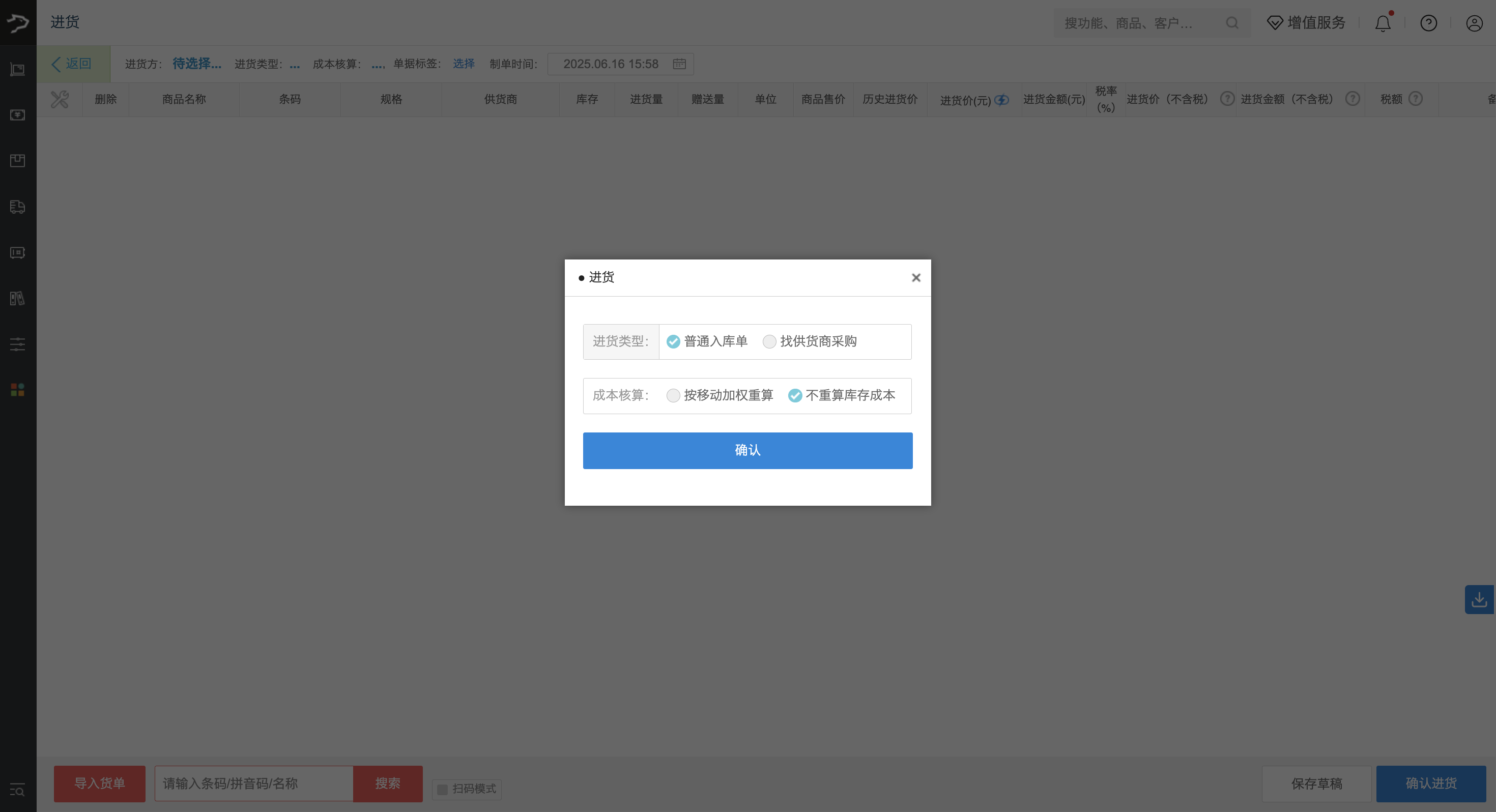Image resolution: width=1496 pixels, height=812 pixels.
Task: Click the 历史进货价 column header
Action: pyautogui.click(x=890, y=99)
